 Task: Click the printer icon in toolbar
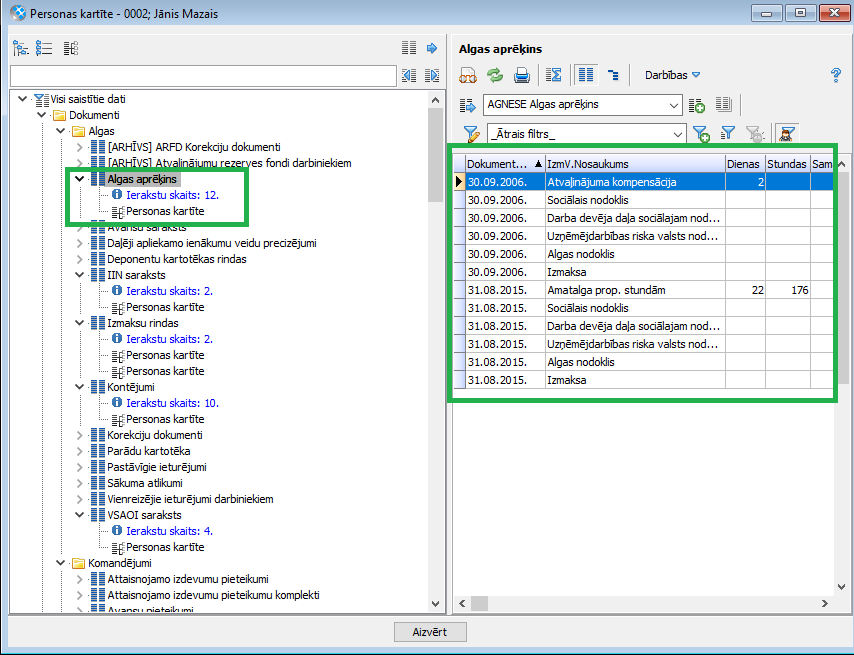pyautogui.click(x=521, y=75)
